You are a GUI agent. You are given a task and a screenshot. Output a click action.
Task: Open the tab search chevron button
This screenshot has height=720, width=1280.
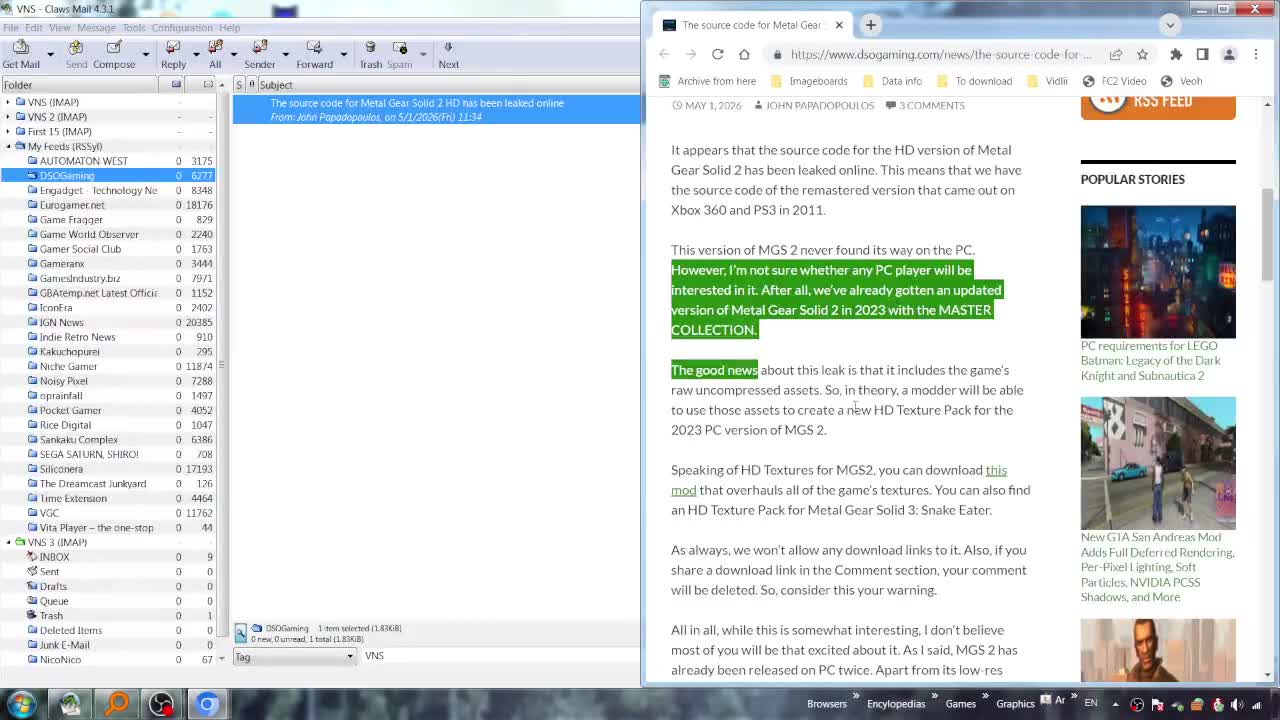(x=1170, y=25)
